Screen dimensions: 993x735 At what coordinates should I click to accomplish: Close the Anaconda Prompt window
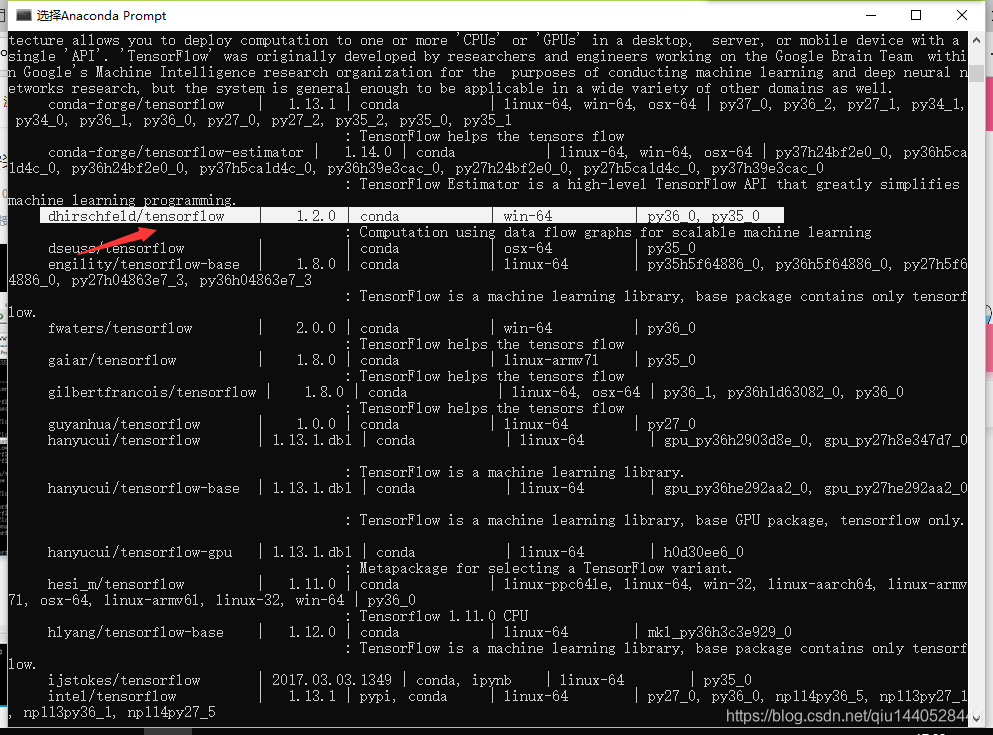[961, 15]
